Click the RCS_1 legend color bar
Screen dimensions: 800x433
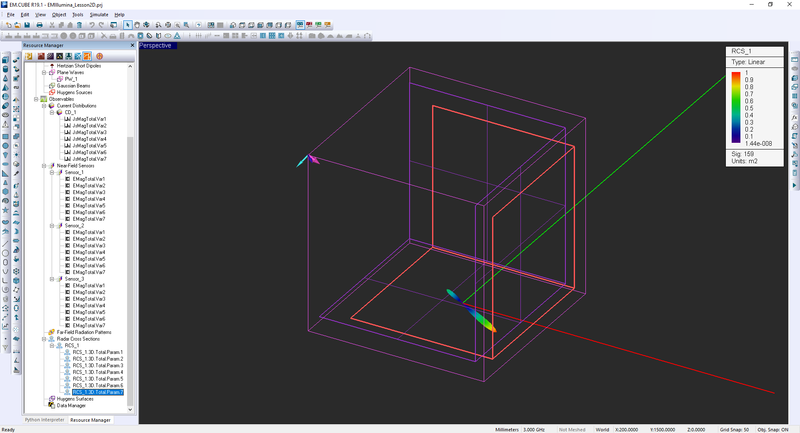735,105
